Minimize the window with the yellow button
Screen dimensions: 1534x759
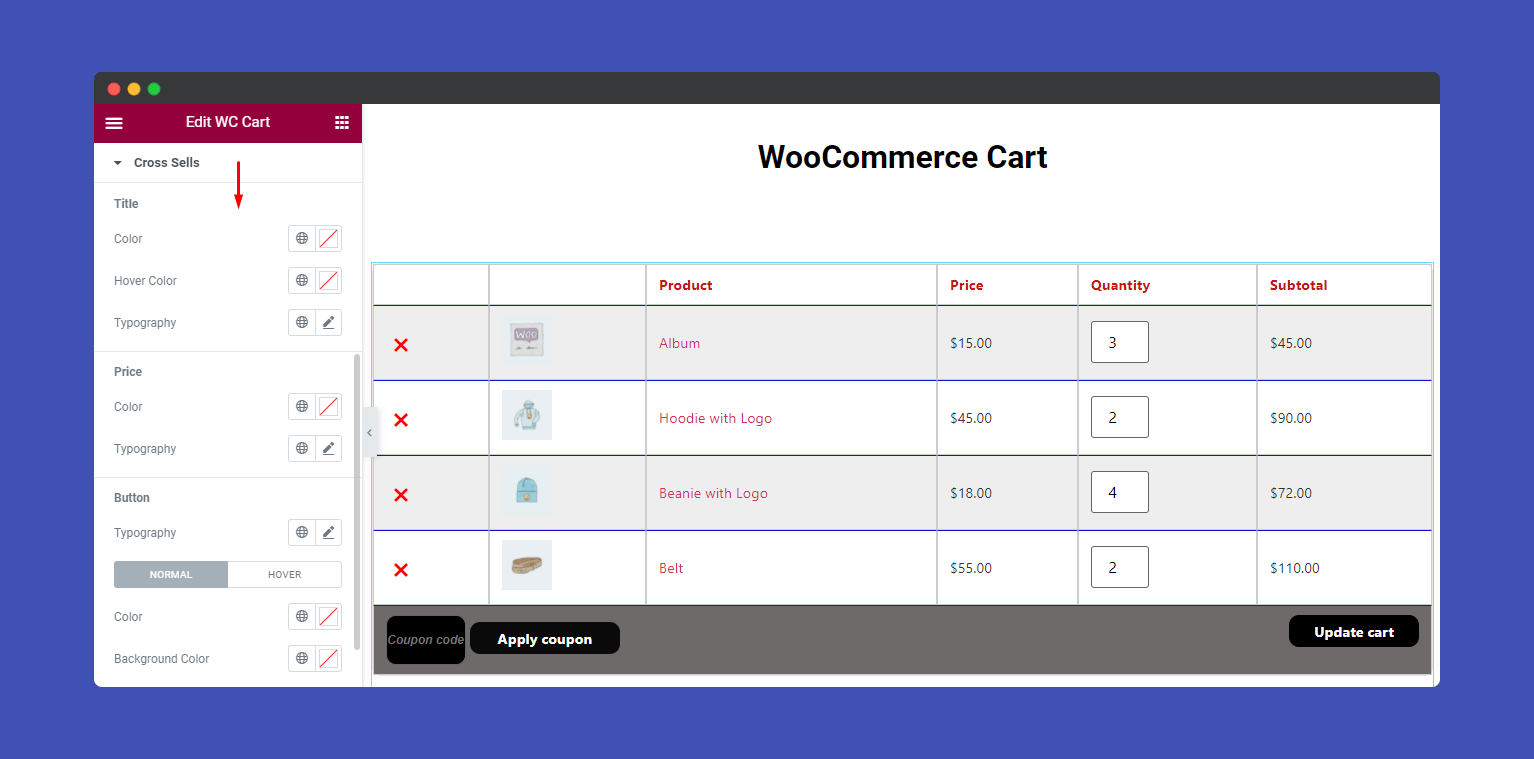pyautogui.click(x=134, y=89)
